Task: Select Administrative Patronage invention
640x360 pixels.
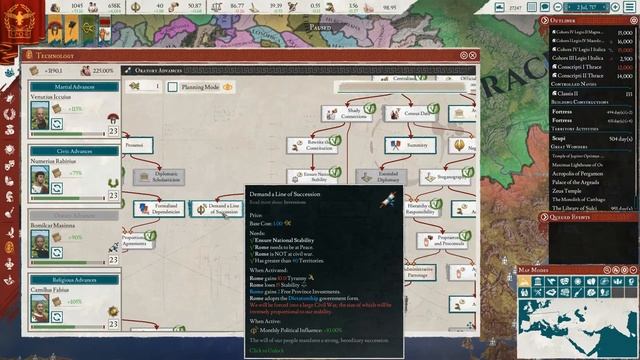Action: coord(419,272)
